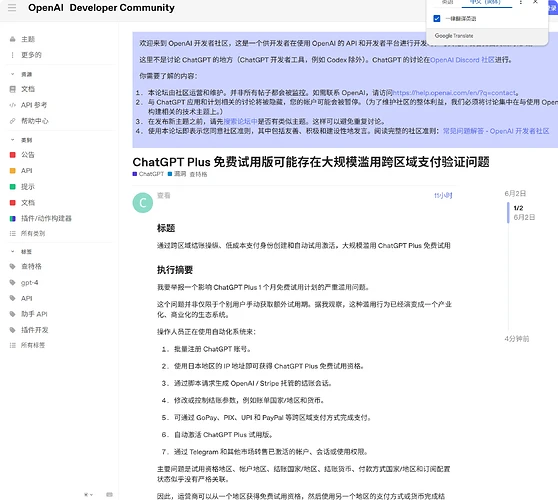Uncheck the always-translate English checkbox
Image resolution: width=558 pixels, height=500 pixels.
coord(437,19)
